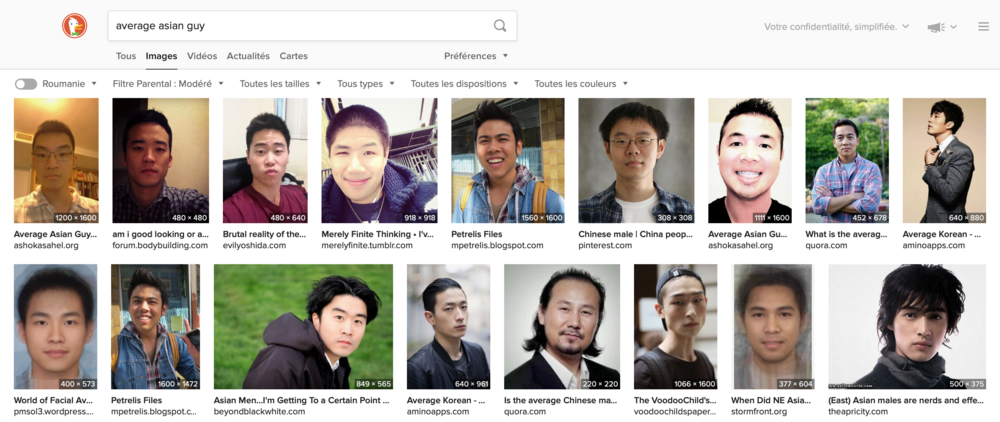The height and width of the screenshot is (422, 1000).
Task: Click the DuckDuckGo logo icon
Action: click(x=75, y=25)
